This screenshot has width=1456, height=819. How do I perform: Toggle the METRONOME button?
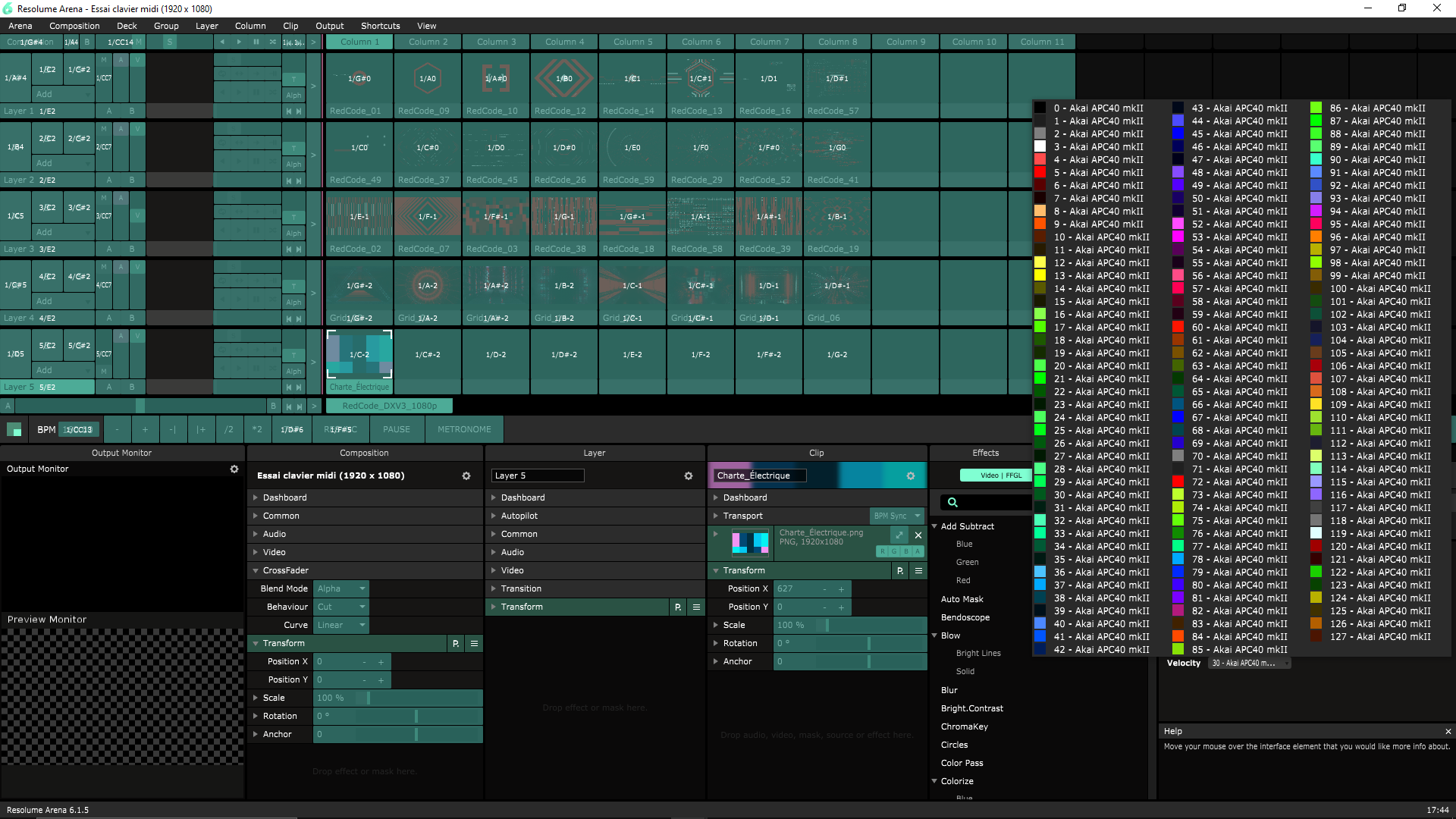[464, 430]
